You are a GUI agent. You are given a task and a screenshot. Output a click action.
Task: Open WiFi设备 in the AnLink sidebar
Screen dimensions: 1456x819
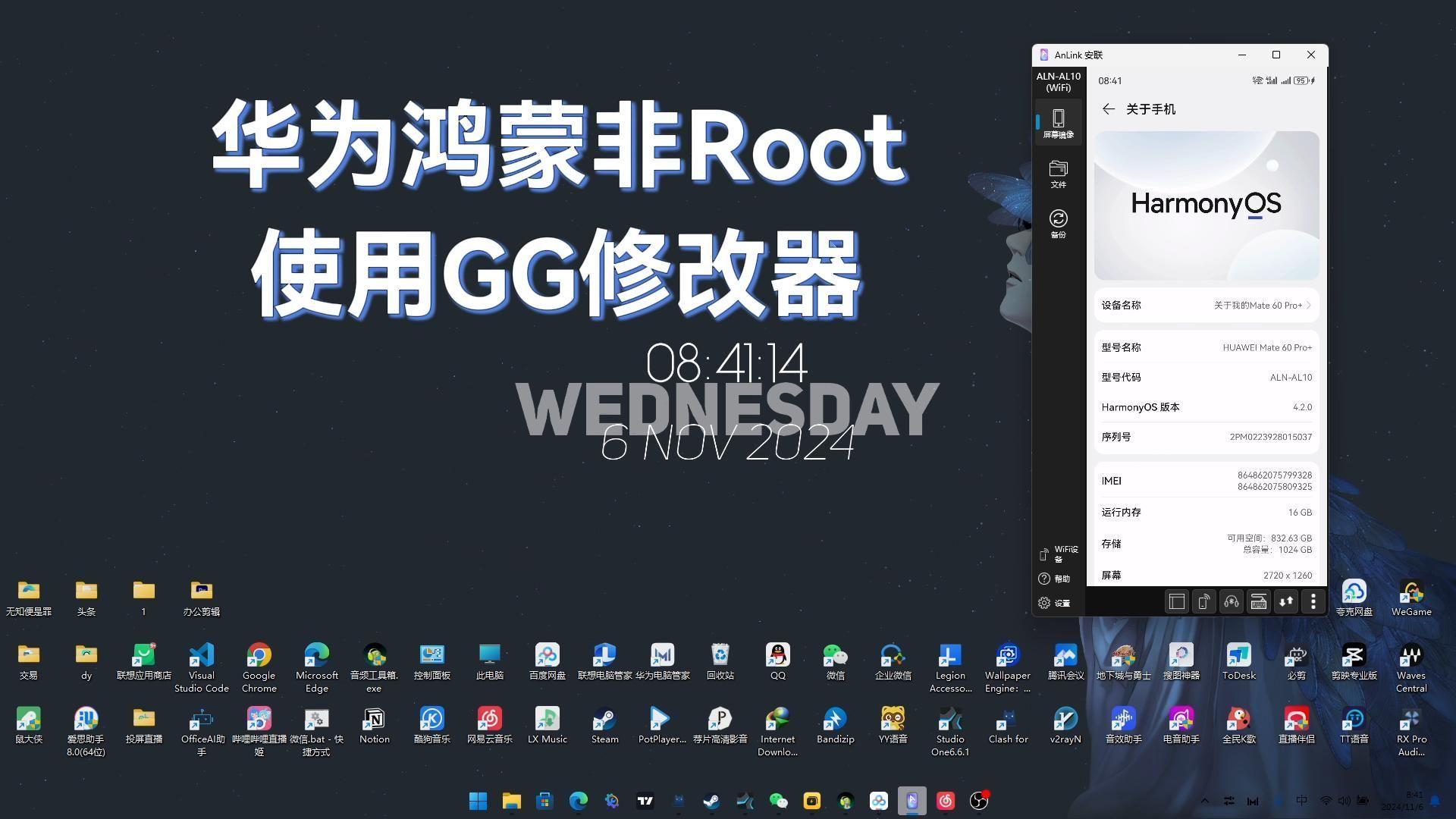(x=1058, y=554)
